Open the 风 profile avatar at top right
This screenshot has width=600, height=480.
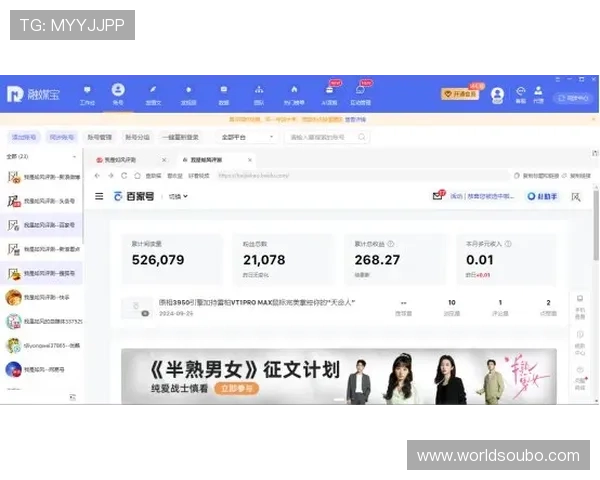(576, 197)
